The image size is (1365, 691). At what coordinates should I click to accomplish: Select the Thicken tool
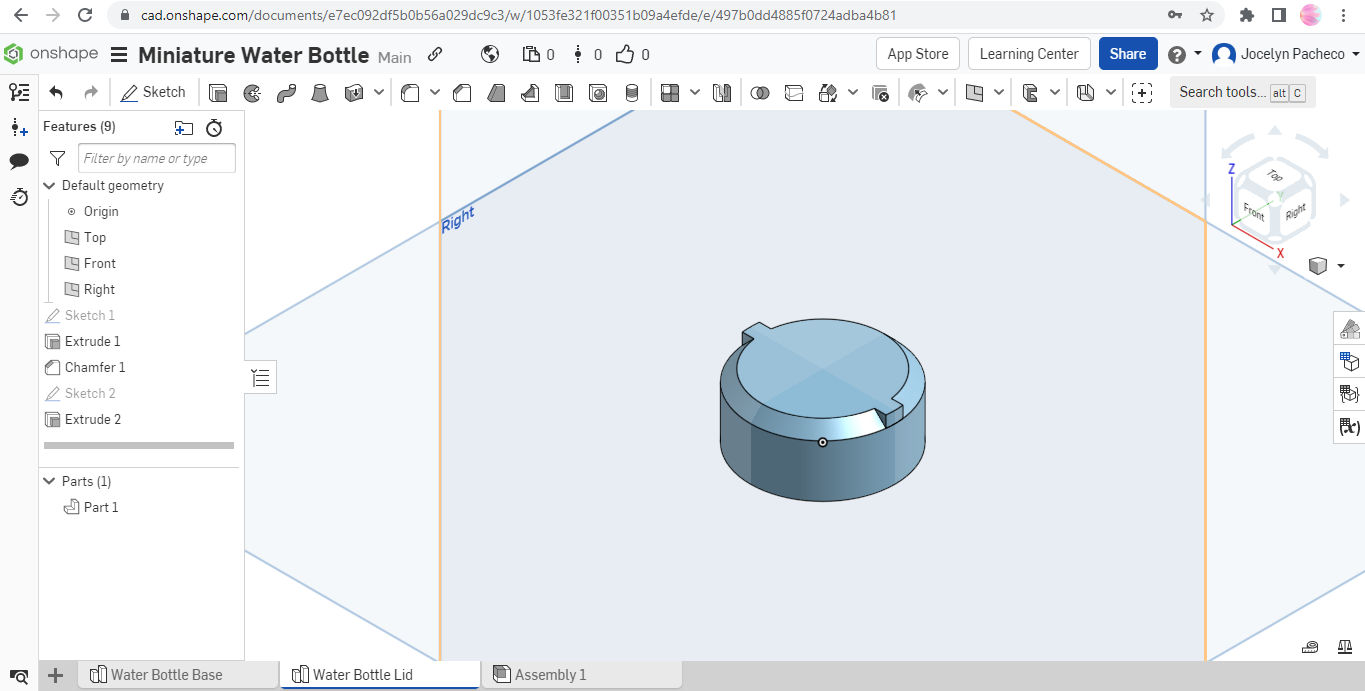(x=354, y=93)
